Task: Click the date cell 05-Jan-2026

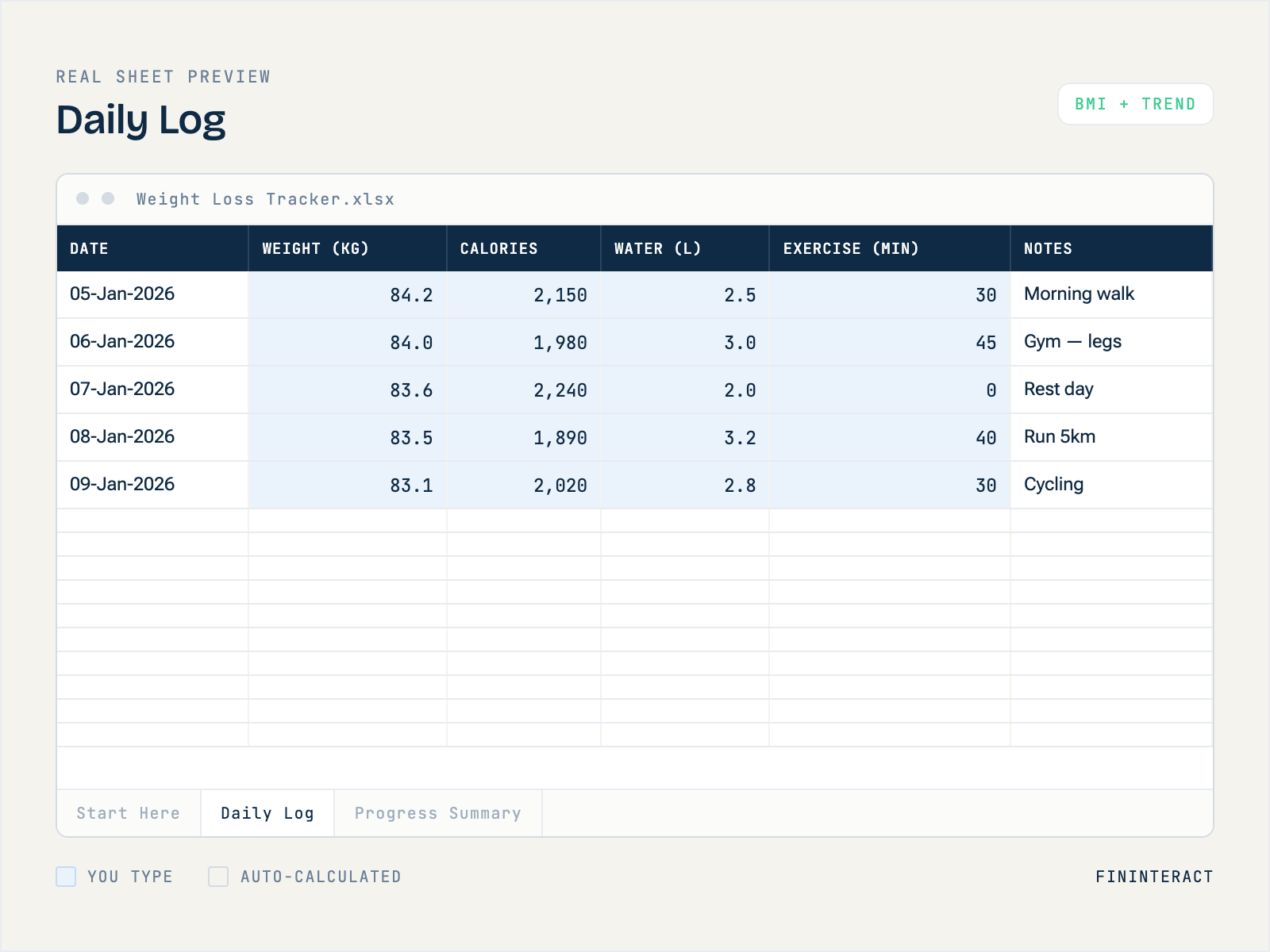Action: [x=152, y=294]
